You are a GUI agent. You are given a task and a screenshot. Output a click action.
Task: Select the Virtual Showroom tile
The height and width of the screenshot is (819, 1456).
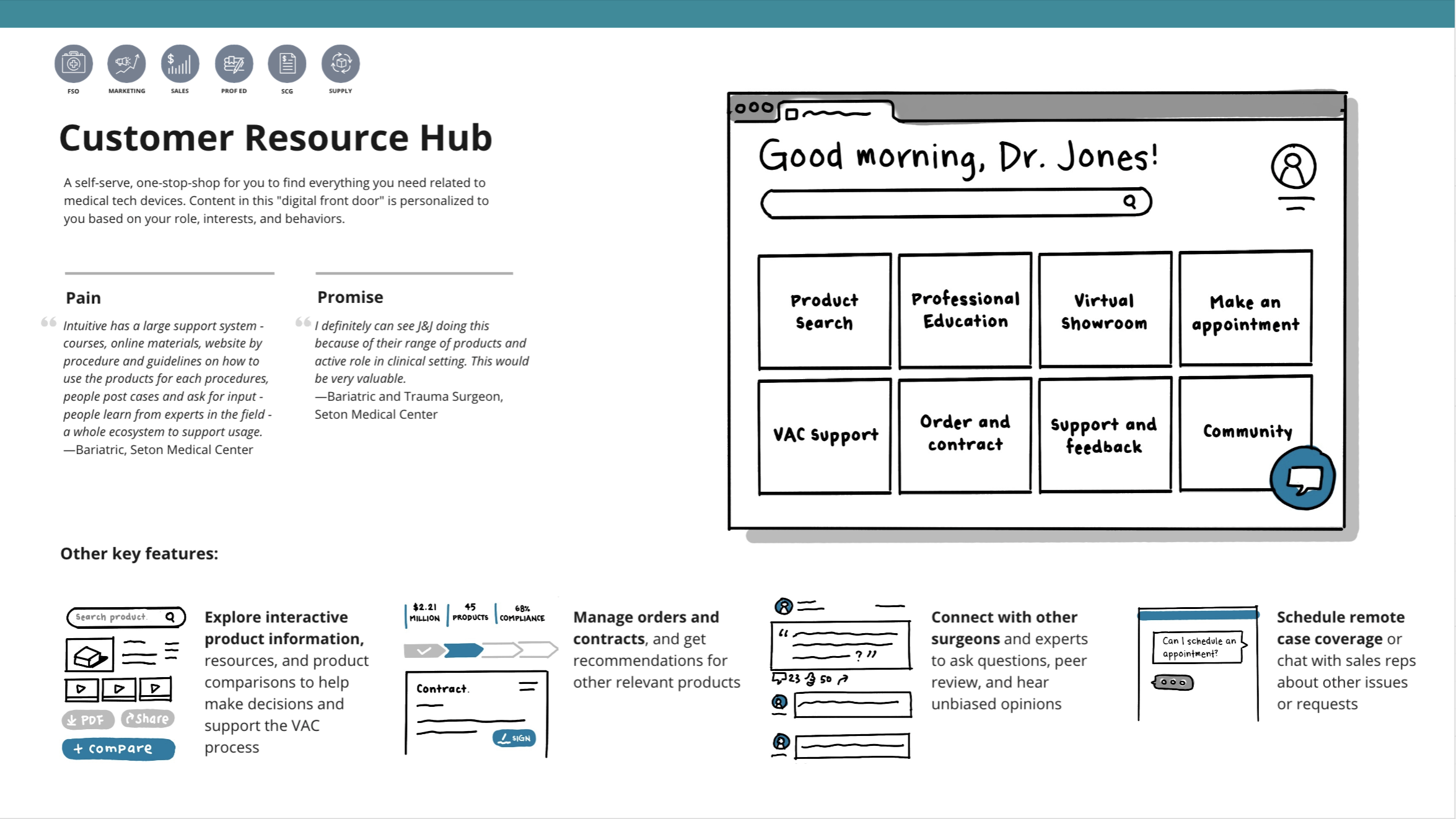pyautogui.click(x=1104, y=310)
